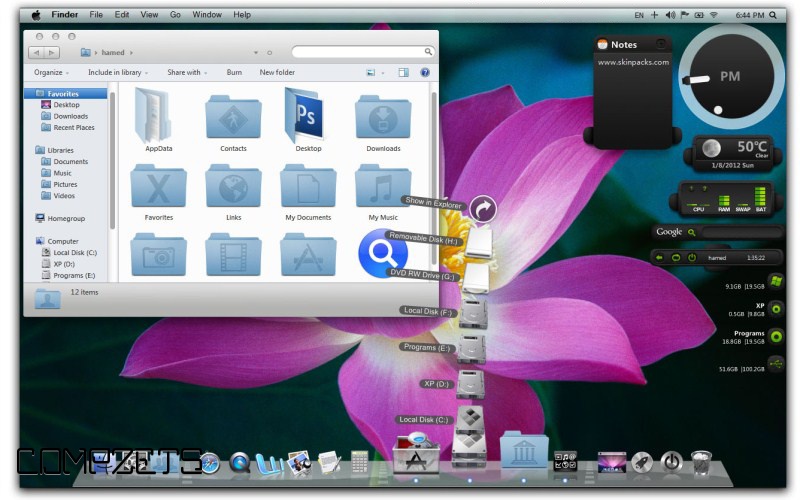Open Safari from the dock
Viewport: 800px width, 500px height.
pos(210,464)
